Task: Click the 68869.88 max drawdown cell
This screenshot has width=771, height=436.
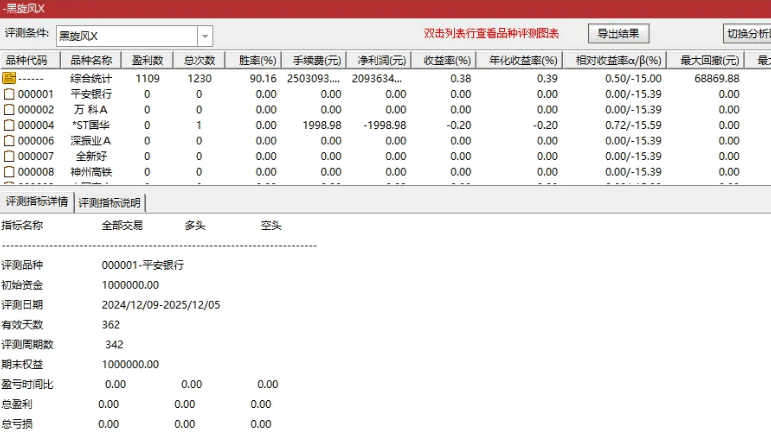Action: tap(717, 78)
